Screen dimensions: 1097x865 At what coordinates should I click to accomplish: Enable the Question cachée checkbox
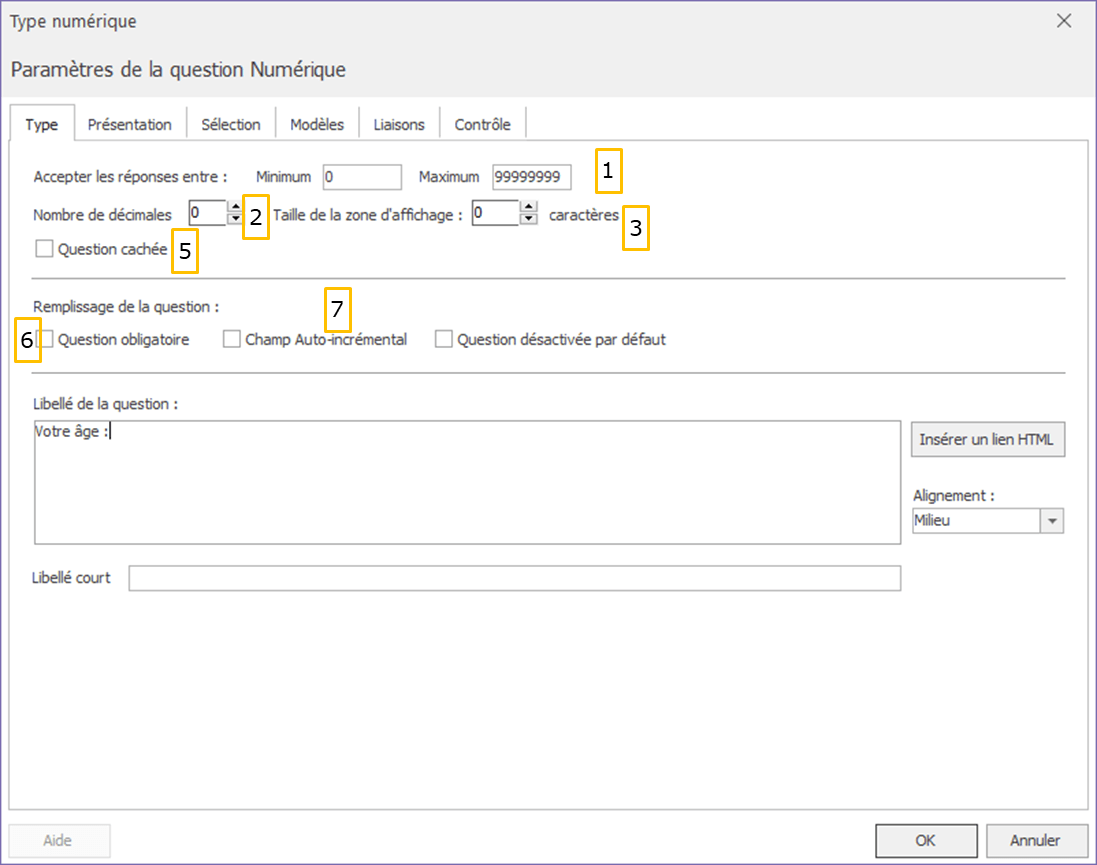click(44, 248)
